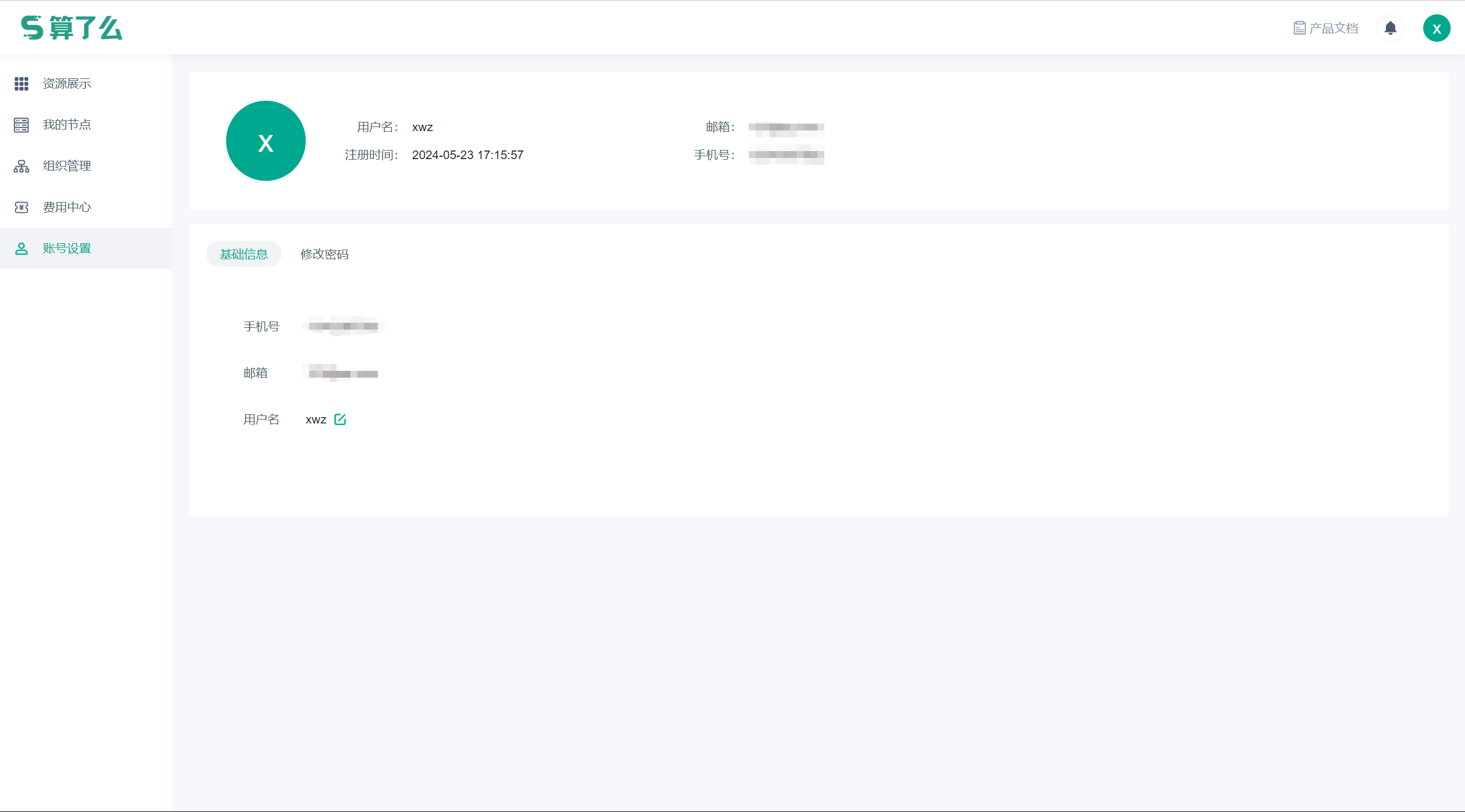Open the user avatar menu in header
1465x812 pixels.
[x=1436, y=29]
